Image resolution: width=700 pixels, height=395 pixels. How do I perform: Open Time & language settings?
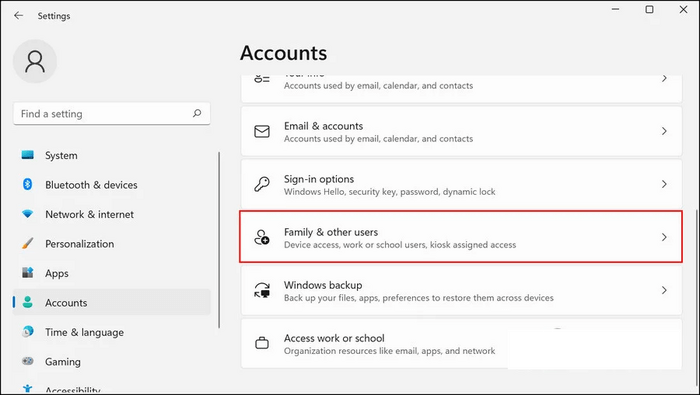click(112, 332)
